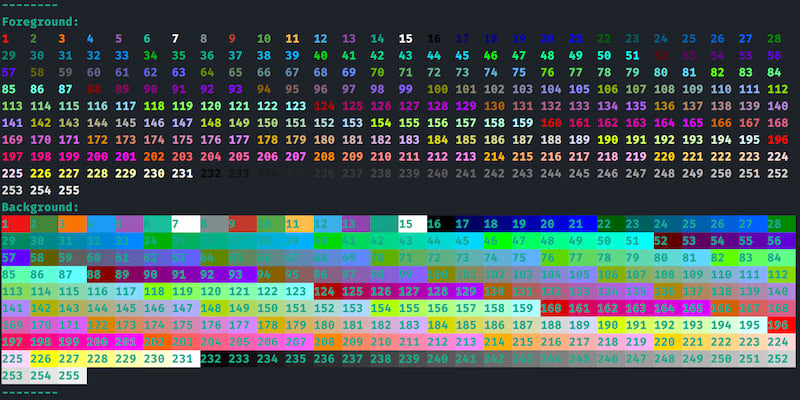Choose the amber background swatch 214
The height and width of the screenshot is (400, 800).
coord(497,342)
